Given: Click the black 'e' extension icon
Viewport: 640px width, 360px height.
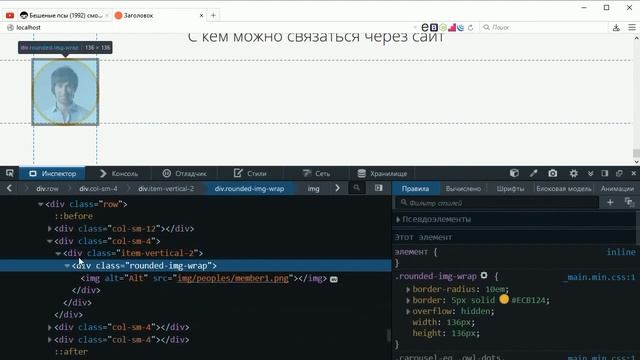Looking at the screenshot, I should tap(425, 27).
